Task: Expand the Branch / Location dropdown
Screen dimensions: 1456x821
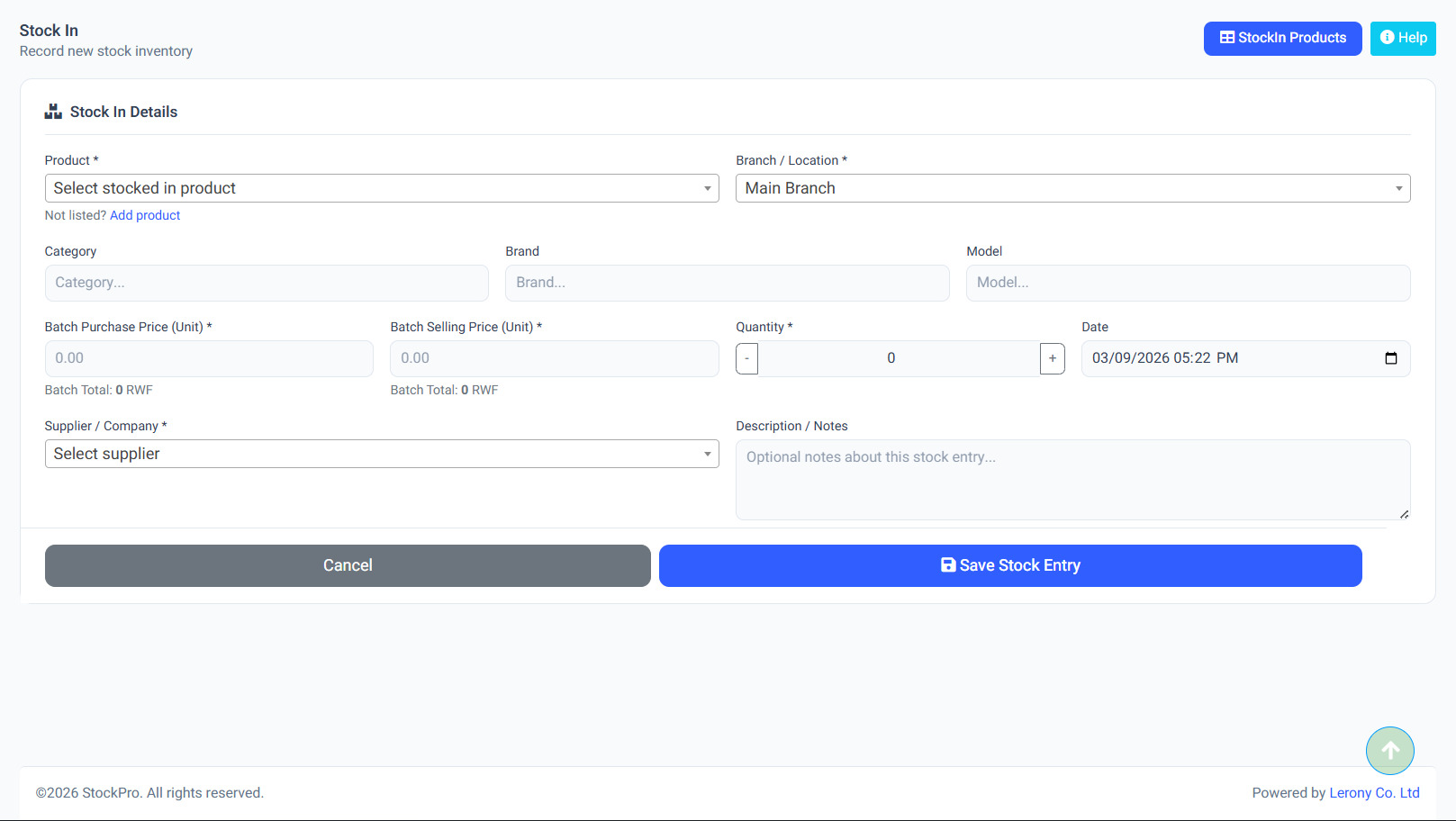Action: click(1072, 188)
